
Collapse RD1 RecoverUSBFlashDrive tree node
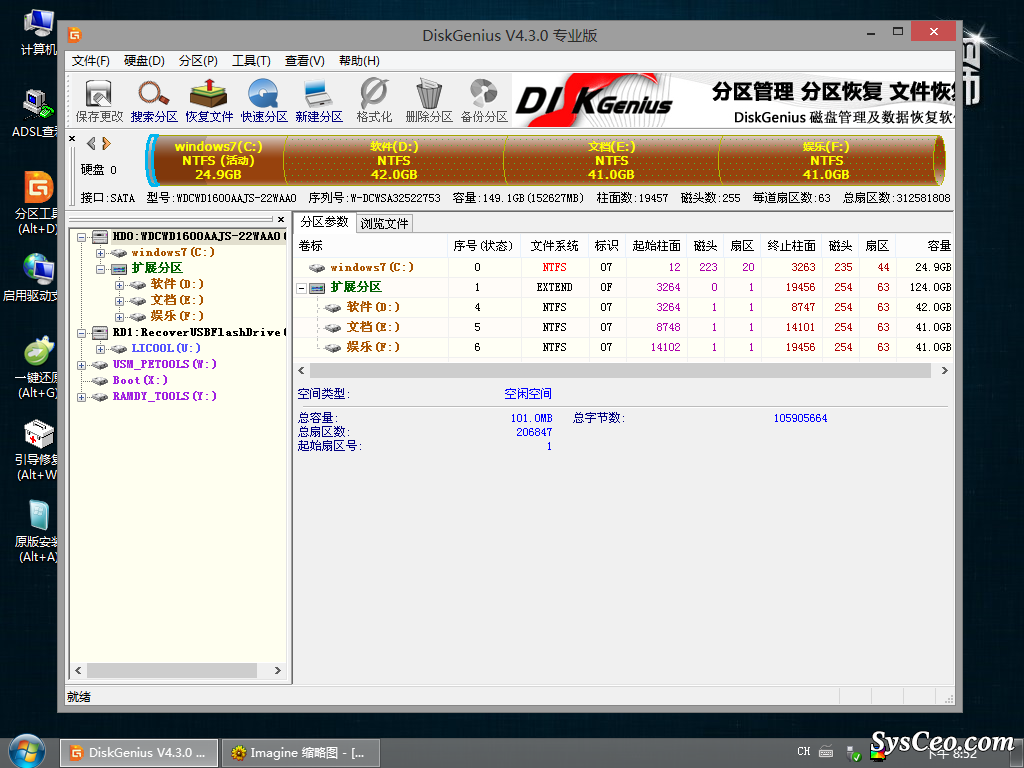(x=82, y=332)
